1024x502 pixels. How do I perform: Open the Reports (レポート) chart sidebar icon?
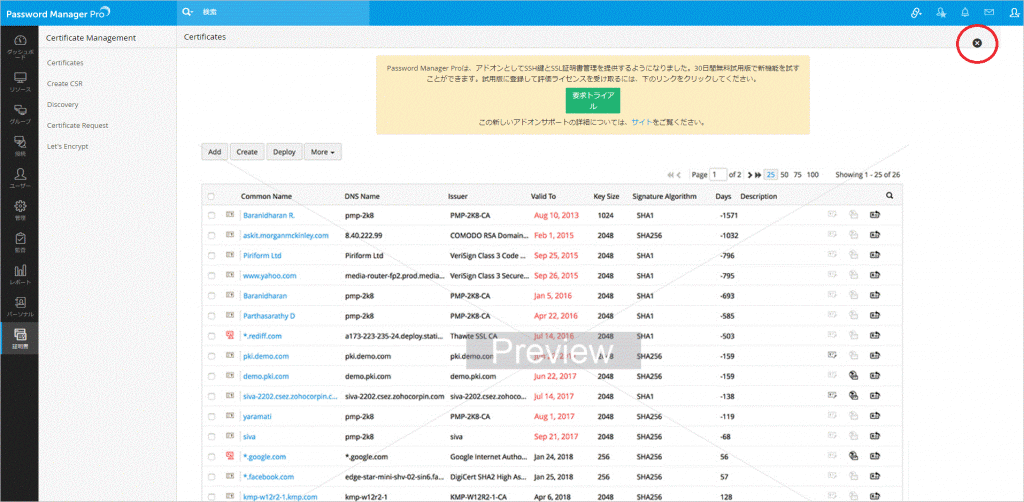click(x=19, y=274)
